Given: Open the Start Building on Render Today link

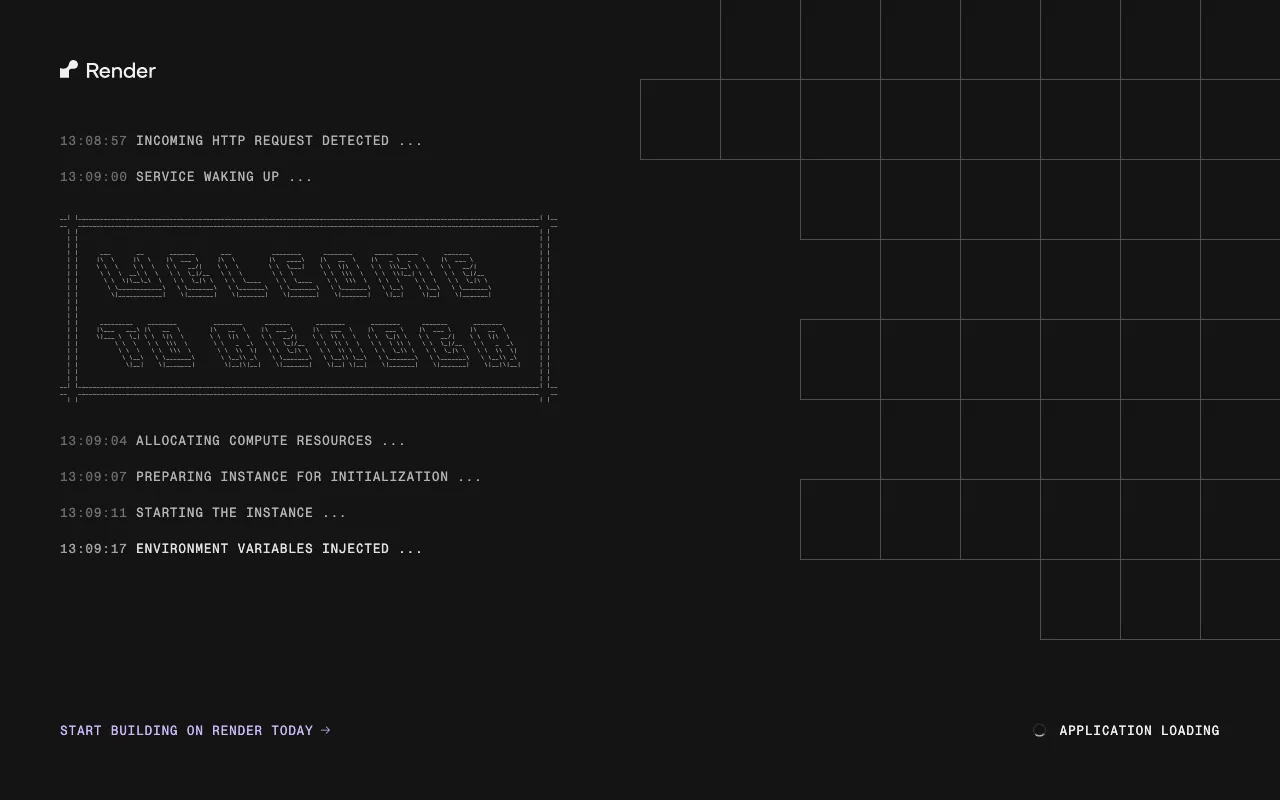Looking at the screenshot, I should click(x=195, y=731).
